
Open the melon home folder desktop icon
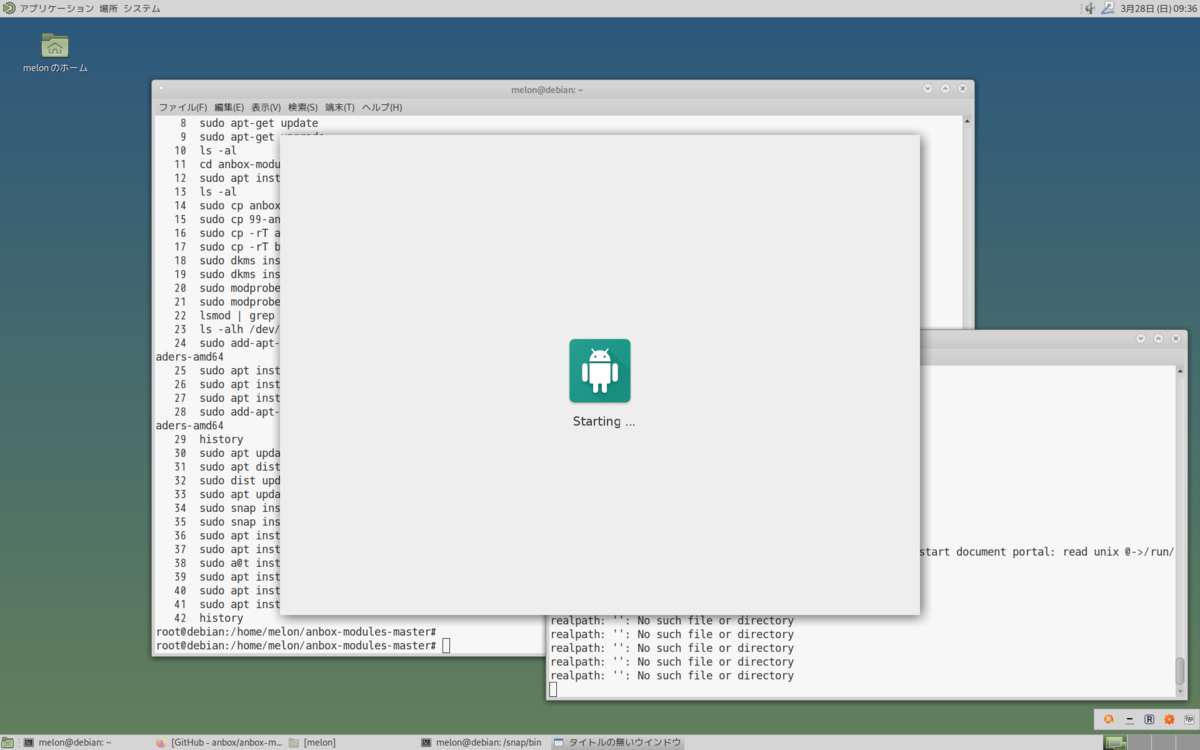55,52
